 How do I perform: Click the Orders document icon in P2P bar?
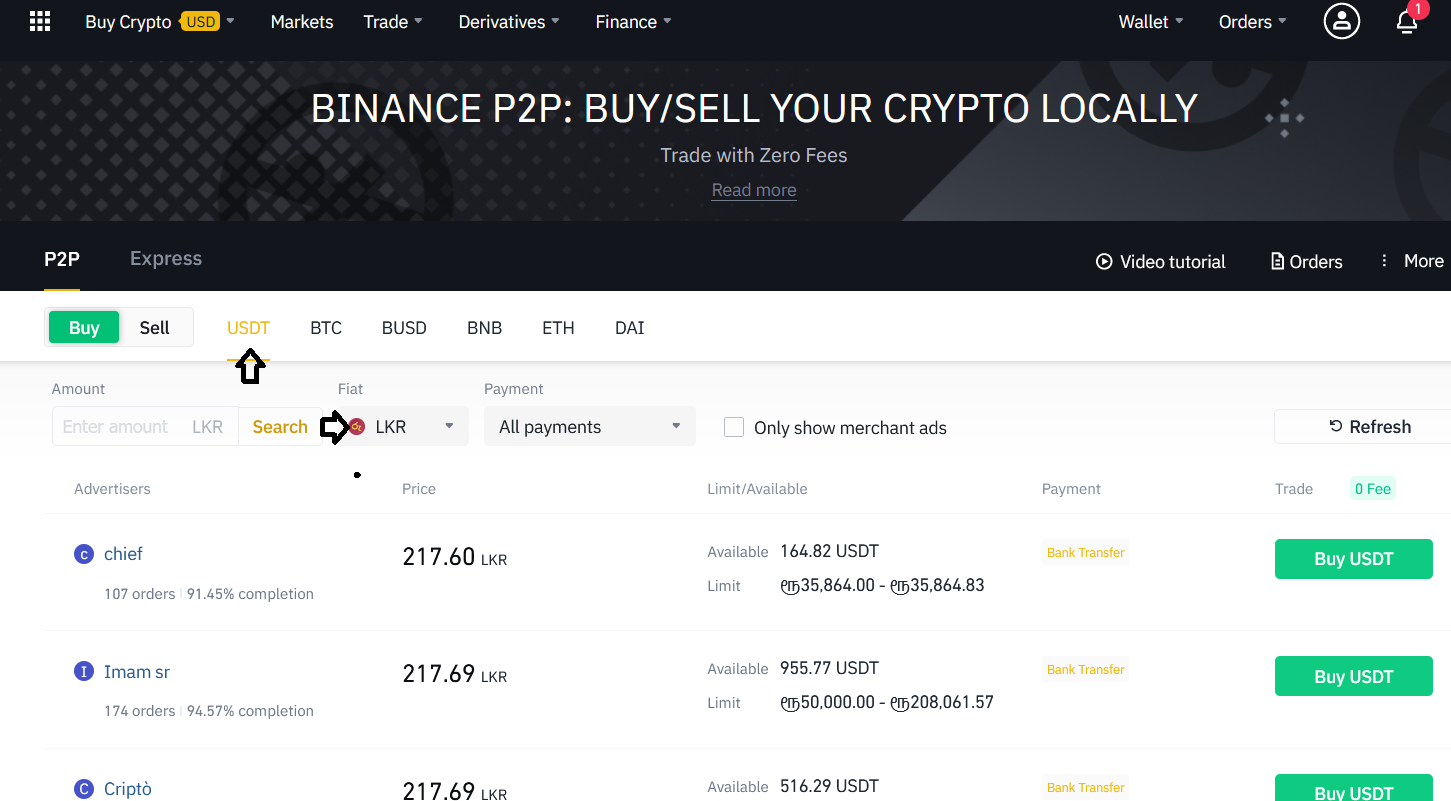1277,261
